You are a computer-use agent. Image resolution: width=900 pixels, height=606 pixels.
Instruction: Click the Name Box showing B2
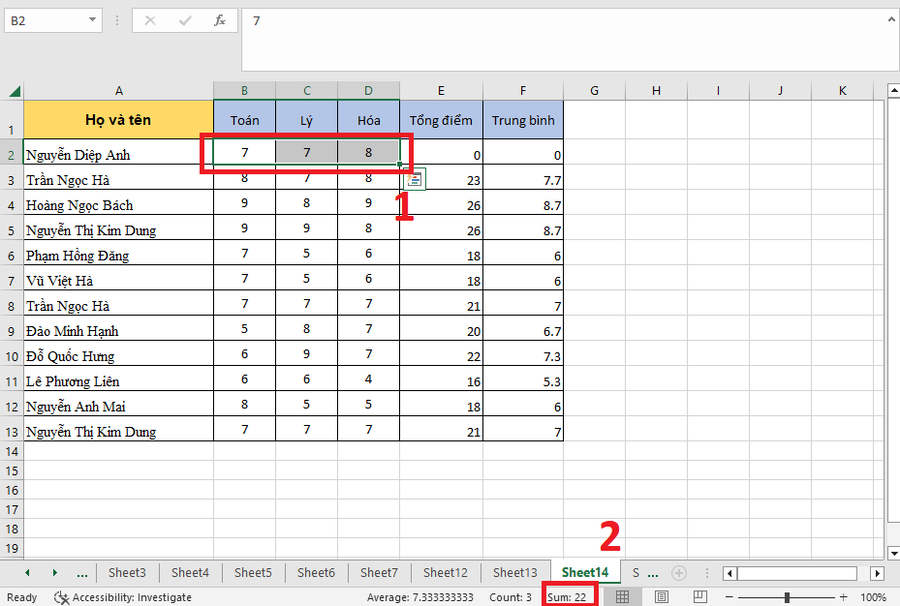pyautogui.click(x=46, y=21)
